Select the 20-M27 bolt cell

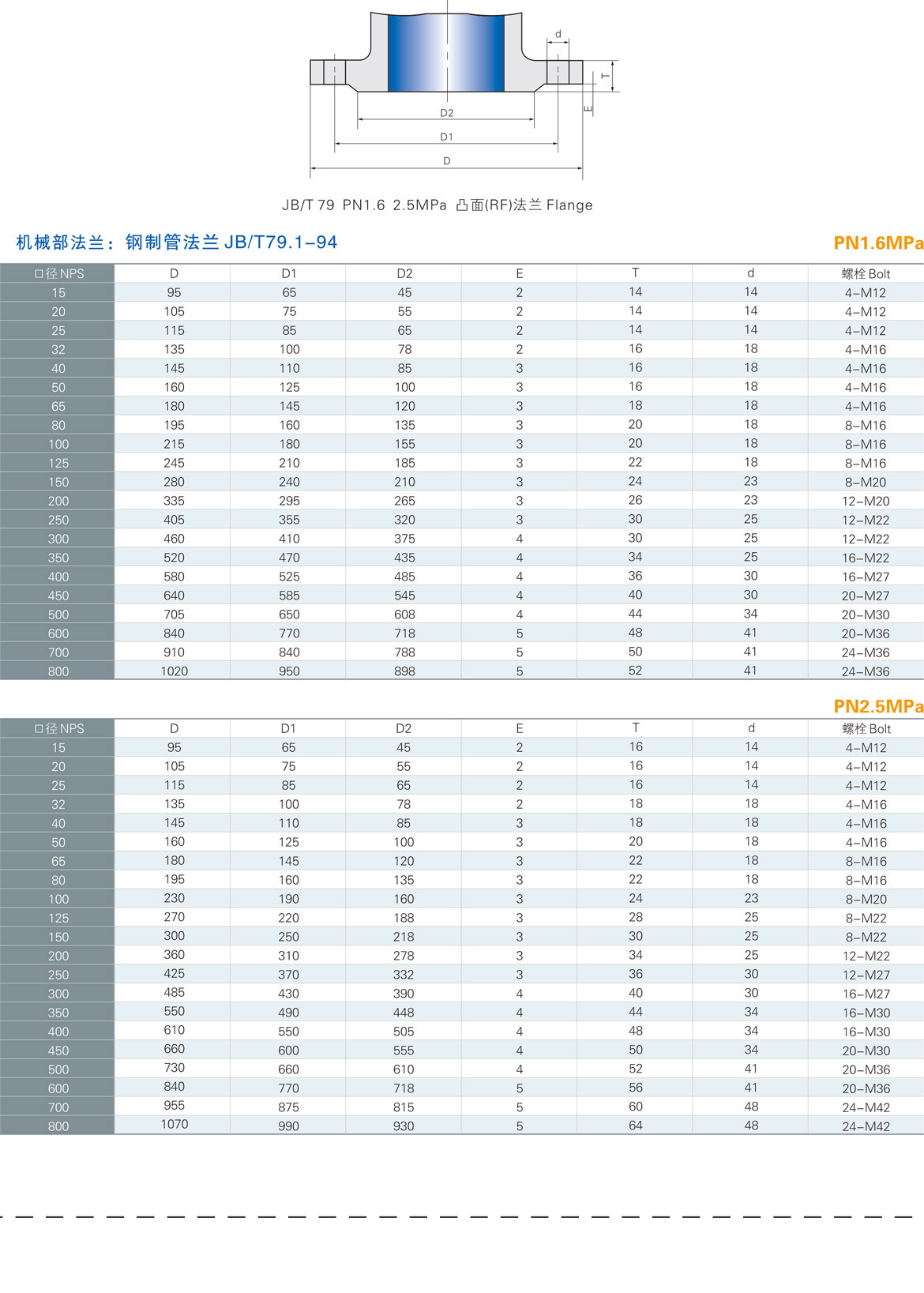click(x=866, y=596)
